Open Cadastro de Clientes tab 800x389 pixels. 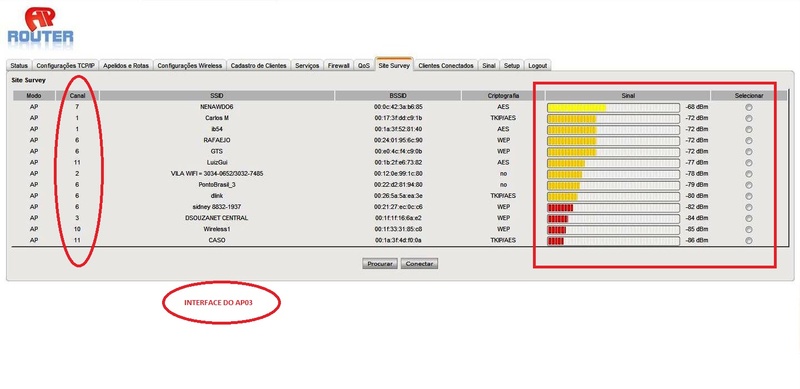[259, 66]
